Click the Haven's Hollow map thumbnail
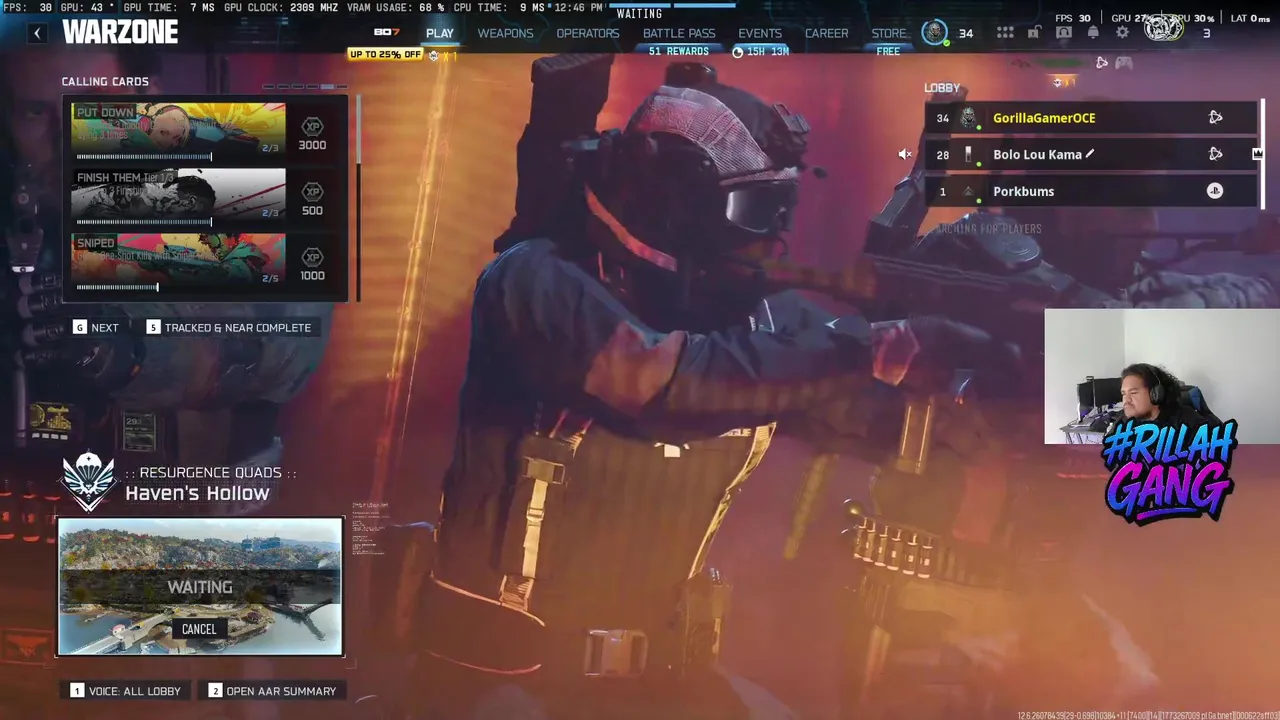The height and width of the screenshot is (720, 1280). [x=200, y=587]
